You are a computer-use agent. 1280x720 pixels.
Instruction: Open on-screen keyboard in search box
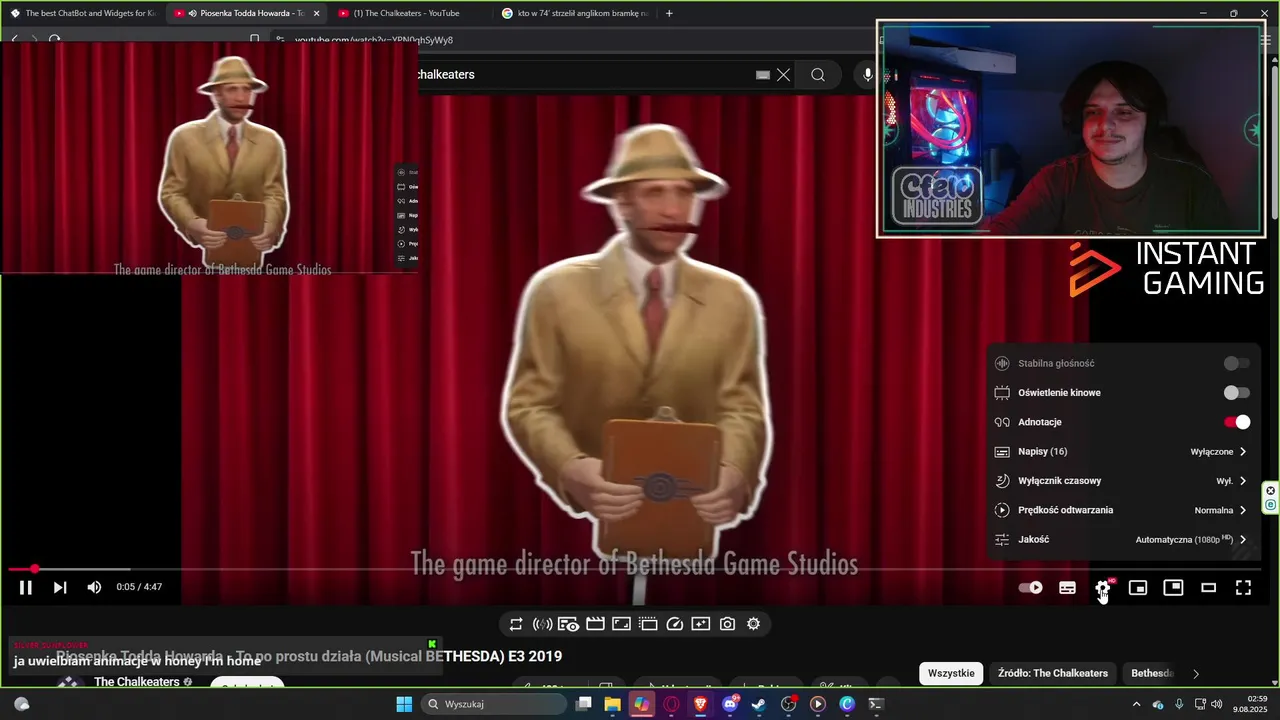(x=763, y=75)
